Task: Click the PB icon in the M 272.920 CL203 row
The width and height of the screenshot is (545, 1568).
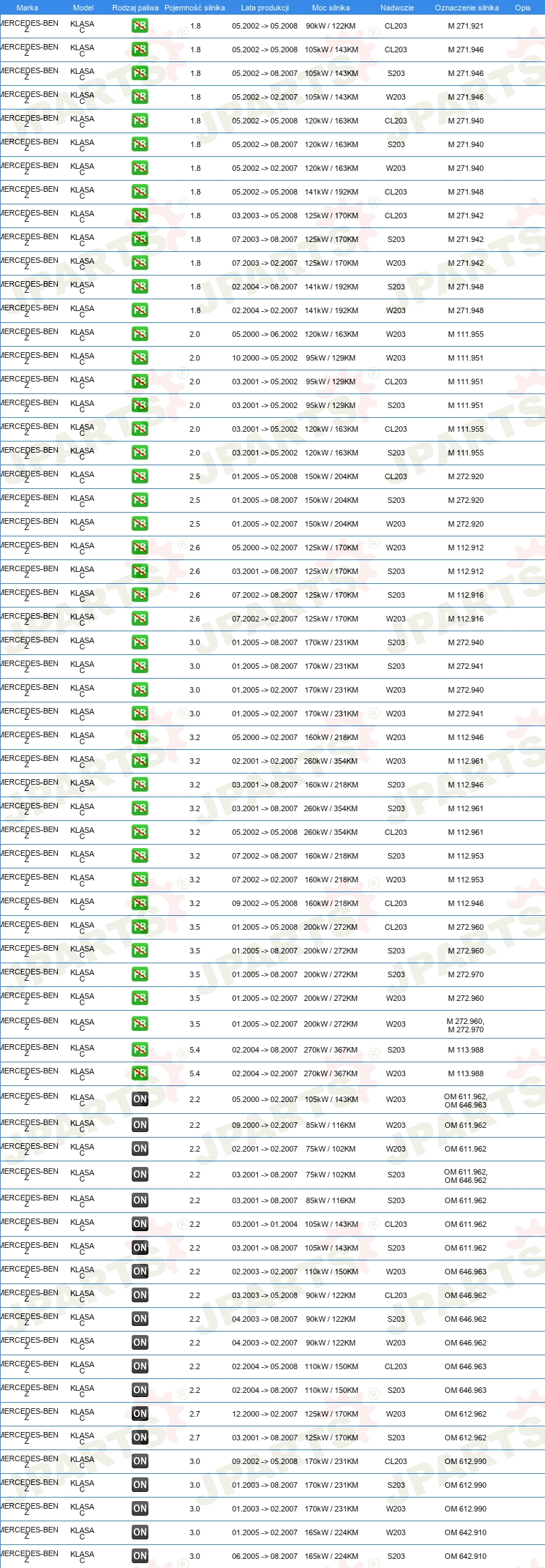Action: (140, 476)
